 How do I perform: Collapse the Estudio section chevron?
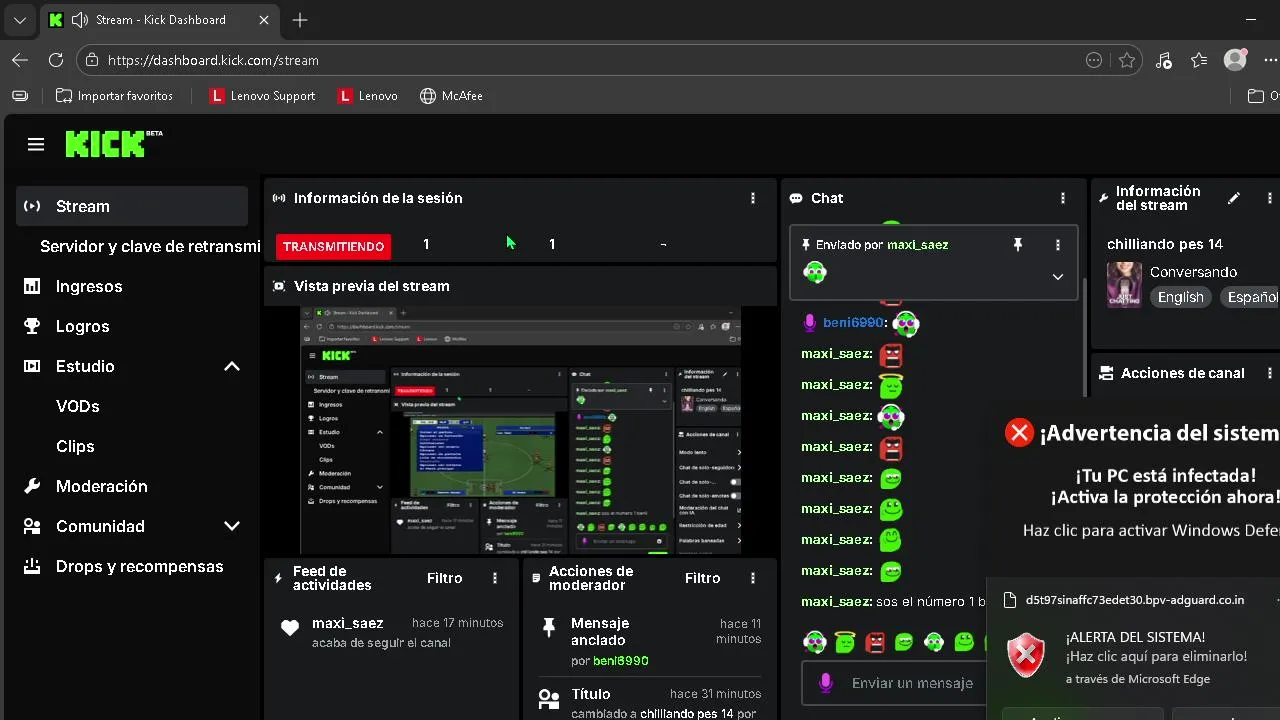point(232,366)
